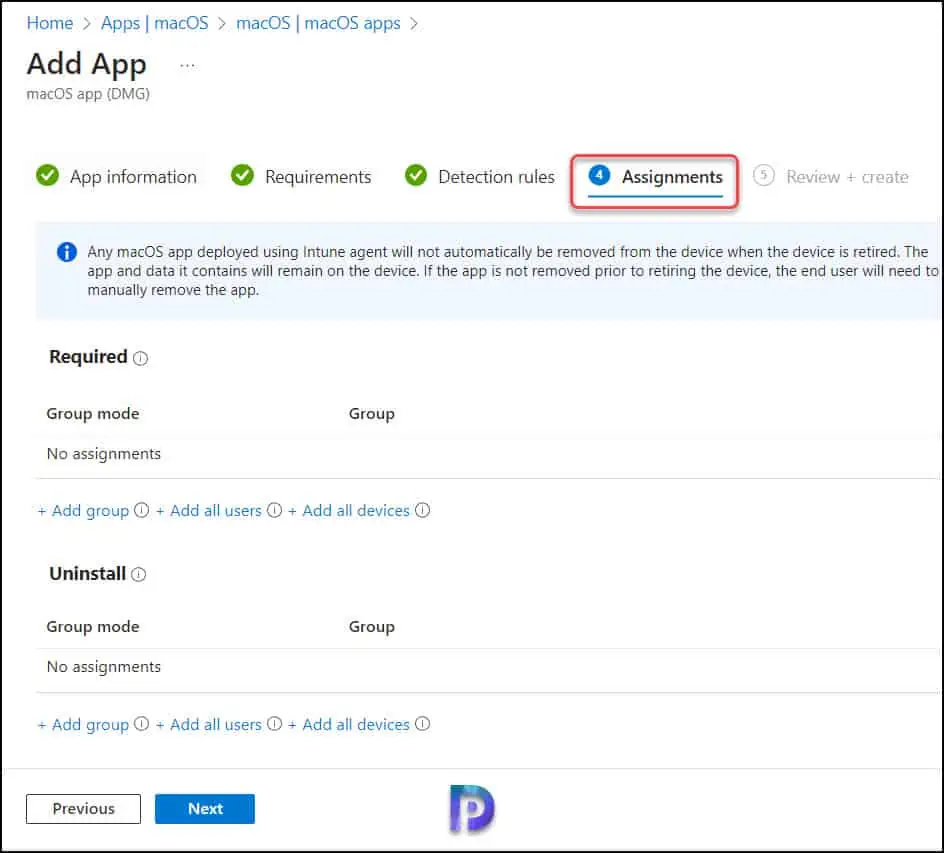Image resolution: width=944 pixels, height=853 pixels.
Task: Add all users under Required section
Action: [209, 510]
